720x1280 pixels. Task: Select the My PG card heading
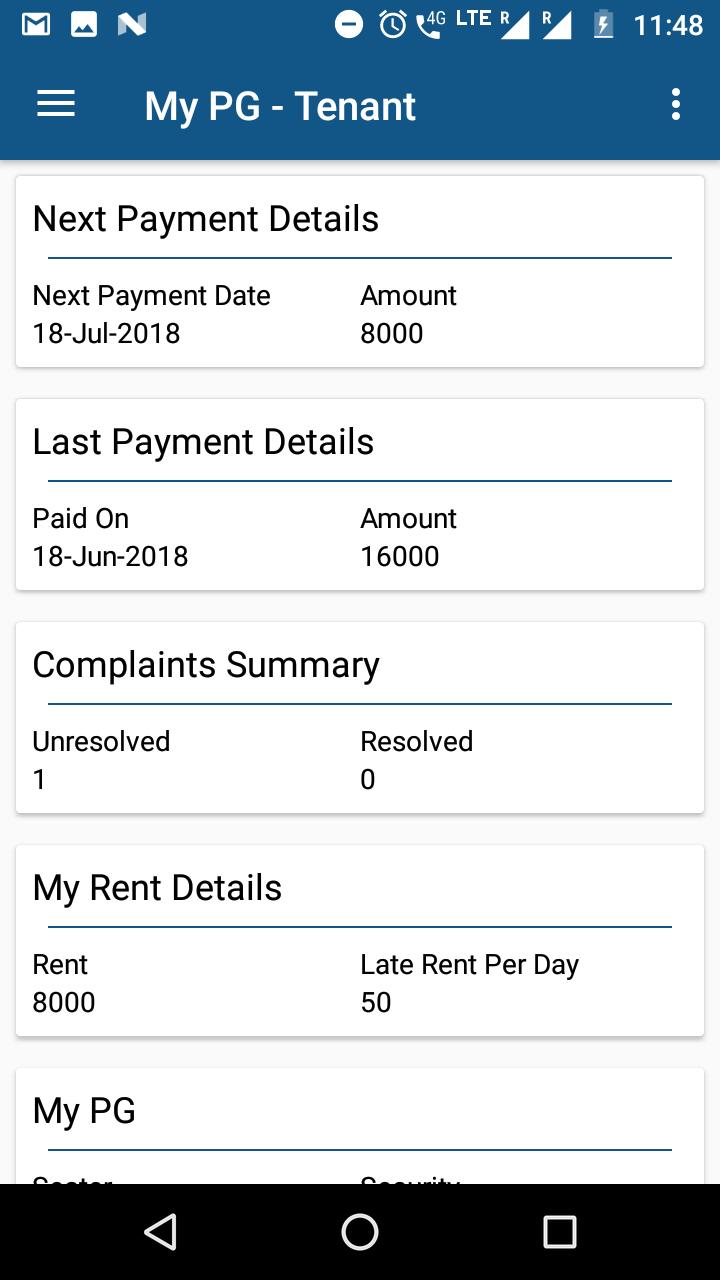(84, 1111)
